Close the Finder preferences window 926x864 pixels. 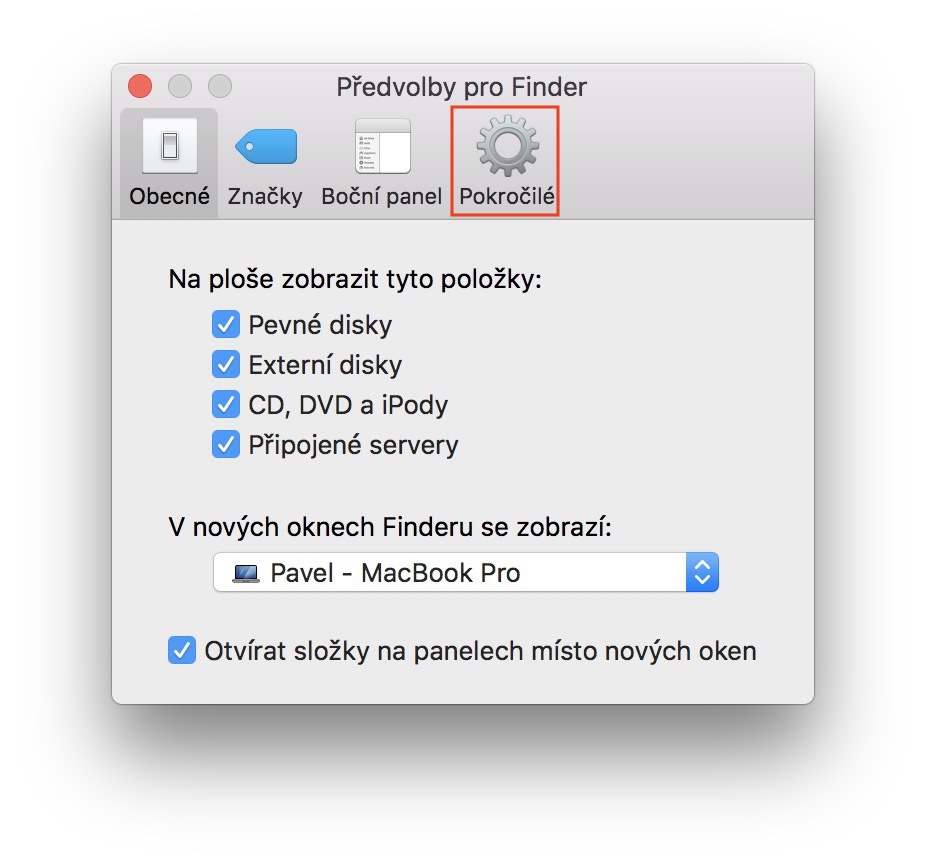point(140,86)
